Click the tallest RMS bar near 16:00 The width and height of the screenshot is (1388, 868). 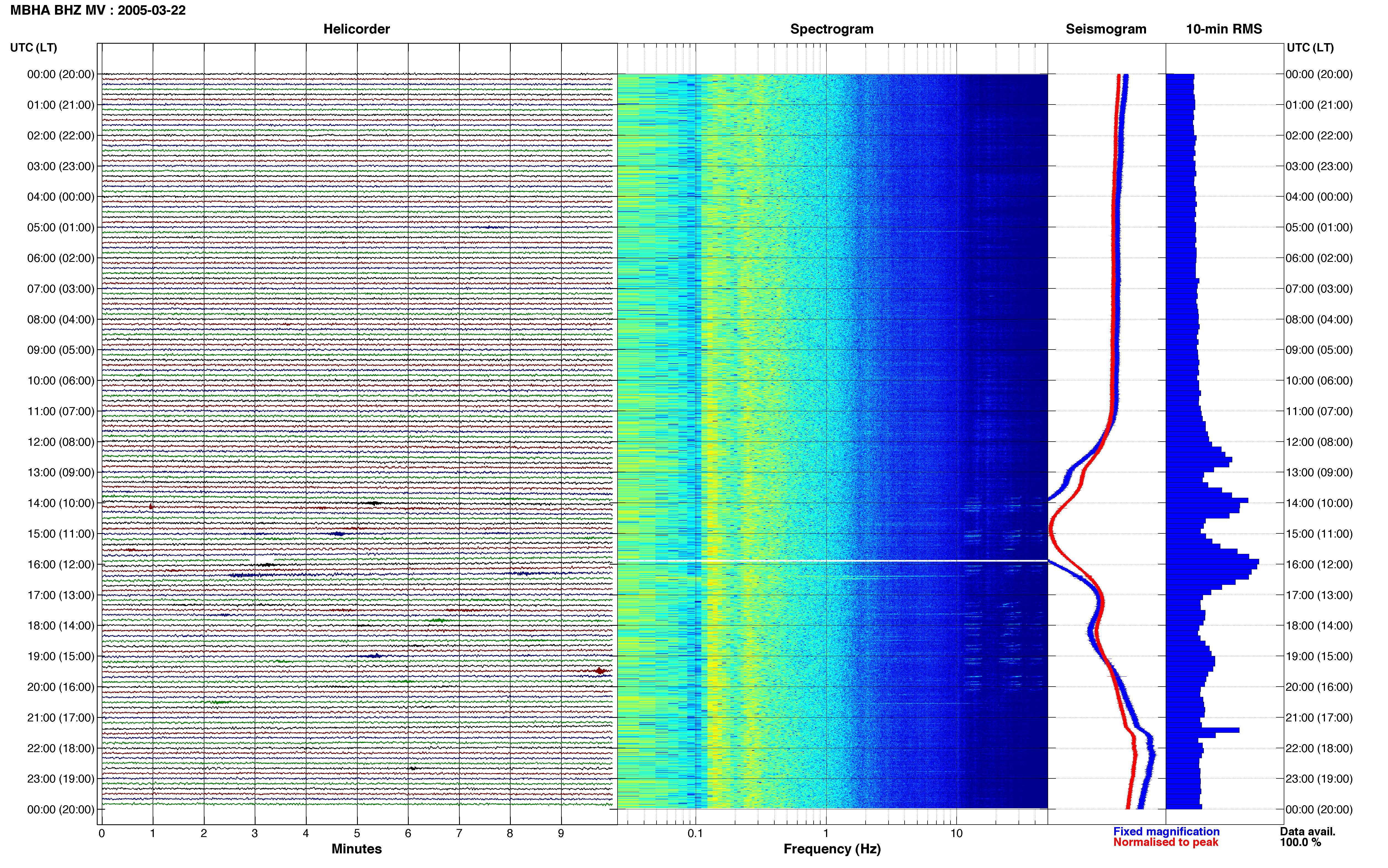1212,562
